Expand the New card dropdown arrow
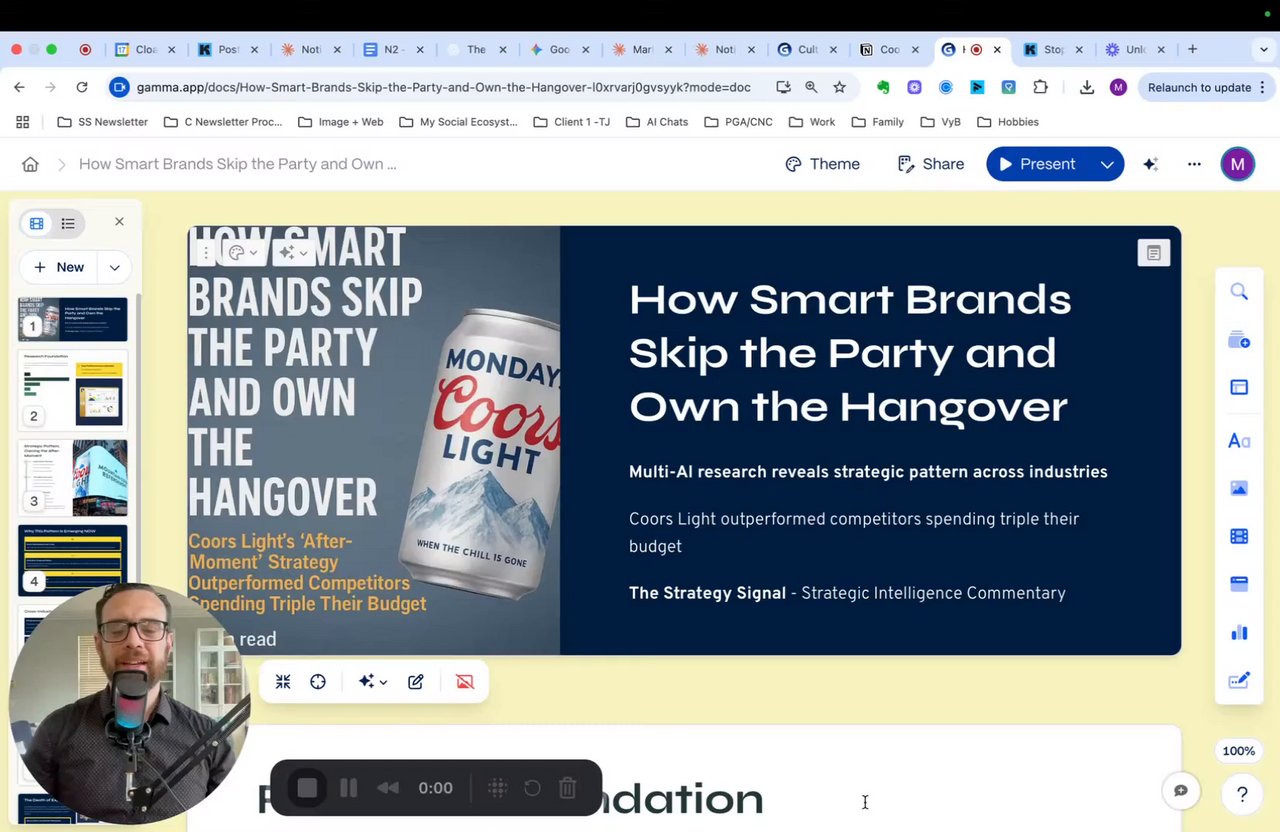Viewport: 1280px width, 832px height. coord(115,267)
